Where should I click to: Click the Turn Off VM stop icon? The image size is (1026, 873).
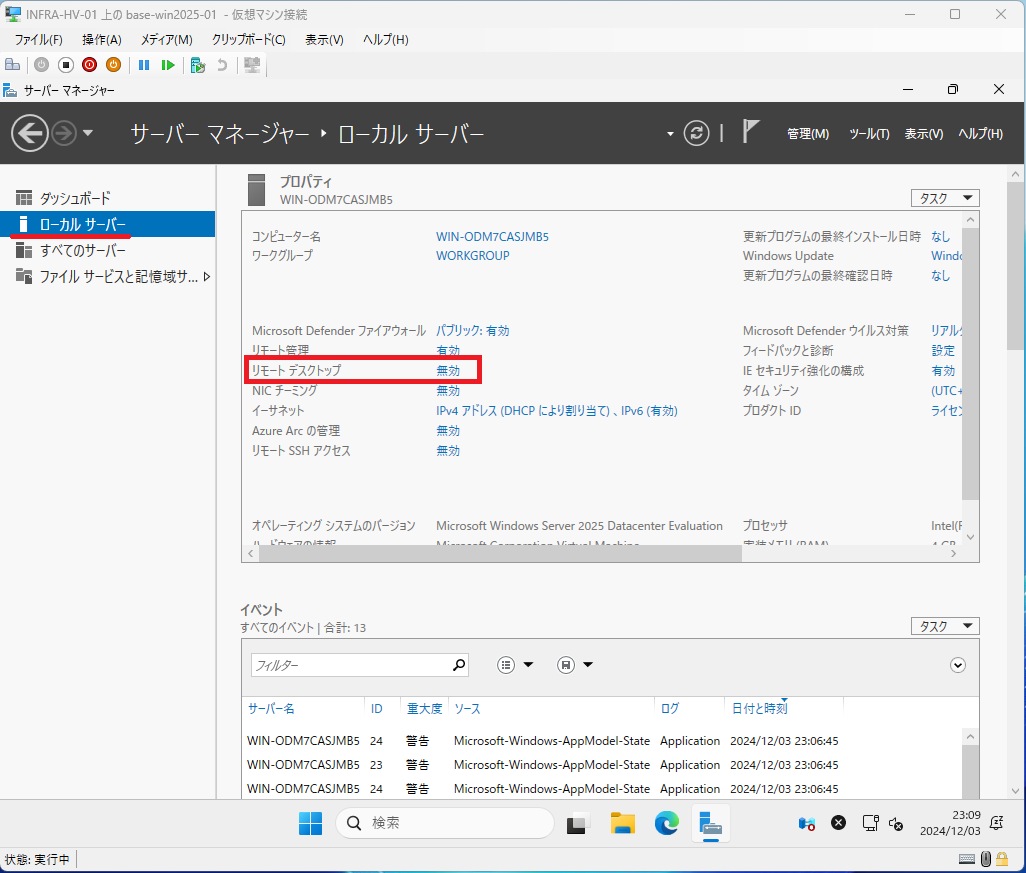click(65, 65)
